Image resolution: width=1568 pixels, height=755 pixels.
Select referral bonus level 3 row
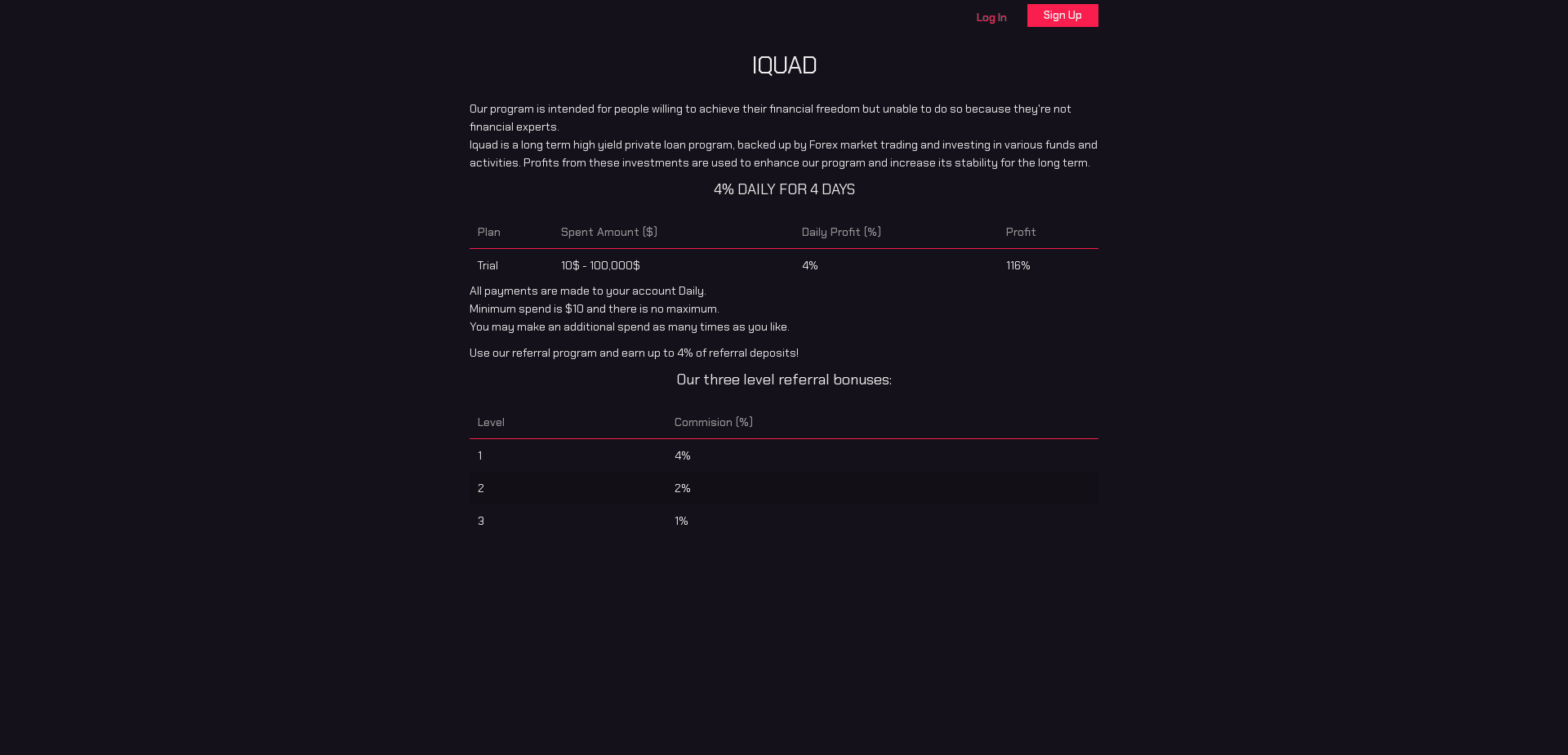coord(783,521)
